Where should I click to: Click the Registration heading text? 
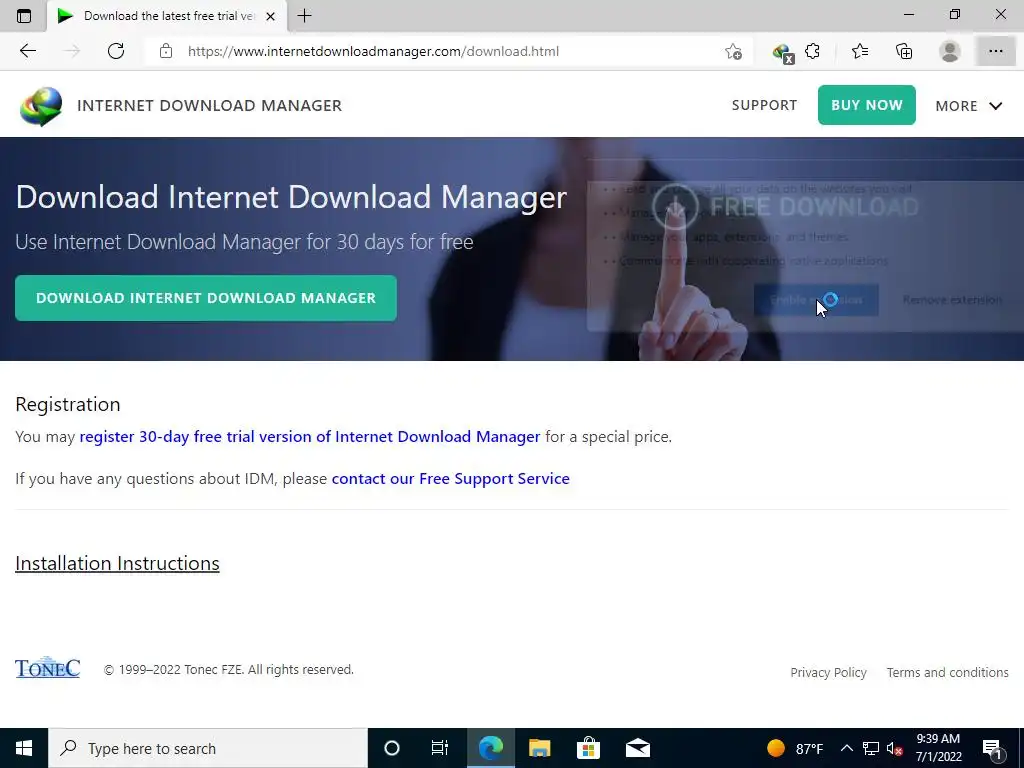68,404
